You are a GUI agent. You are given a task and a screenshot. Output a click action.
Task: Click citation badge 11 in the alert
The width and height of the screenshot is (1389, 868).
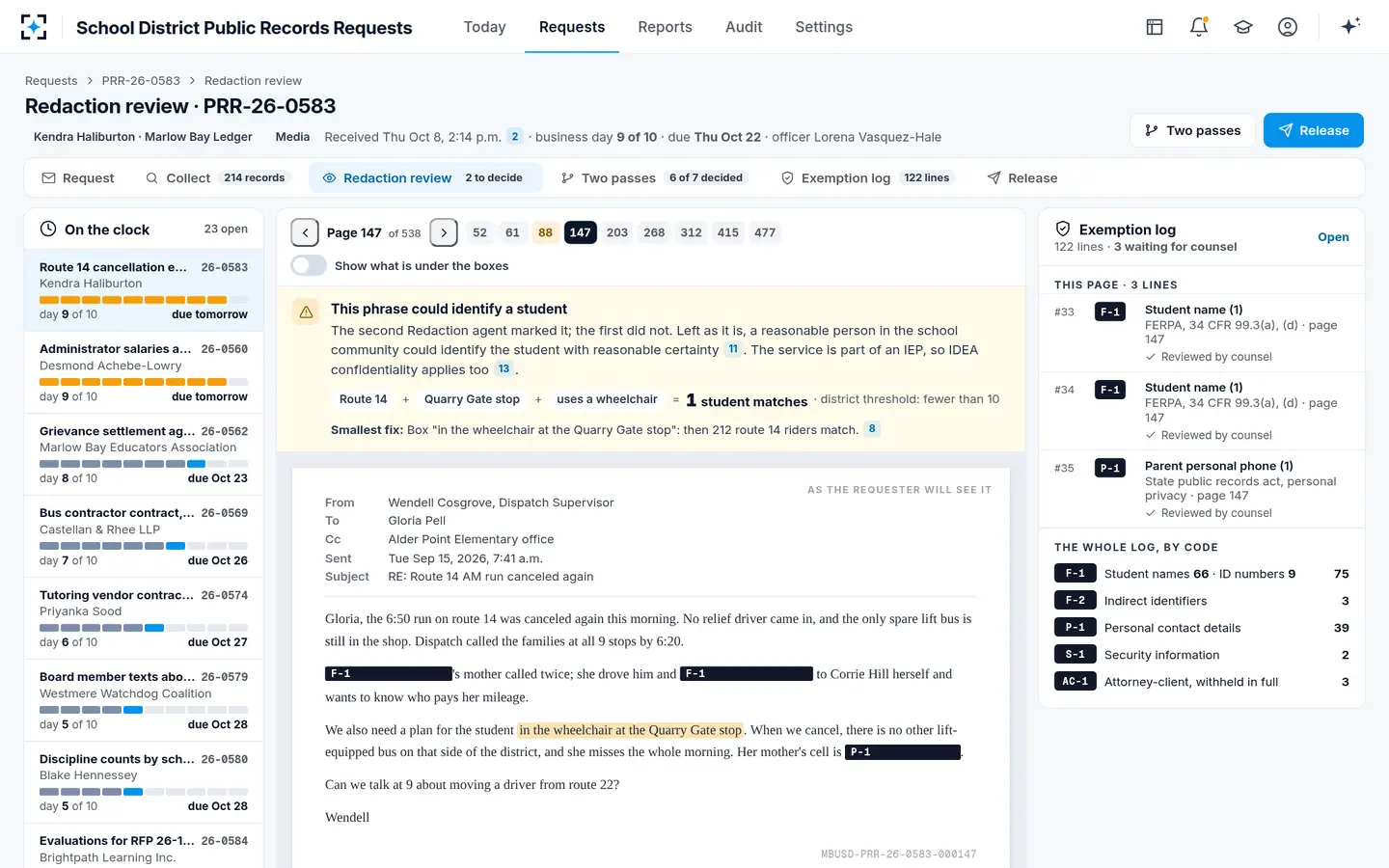coord(733,349)
